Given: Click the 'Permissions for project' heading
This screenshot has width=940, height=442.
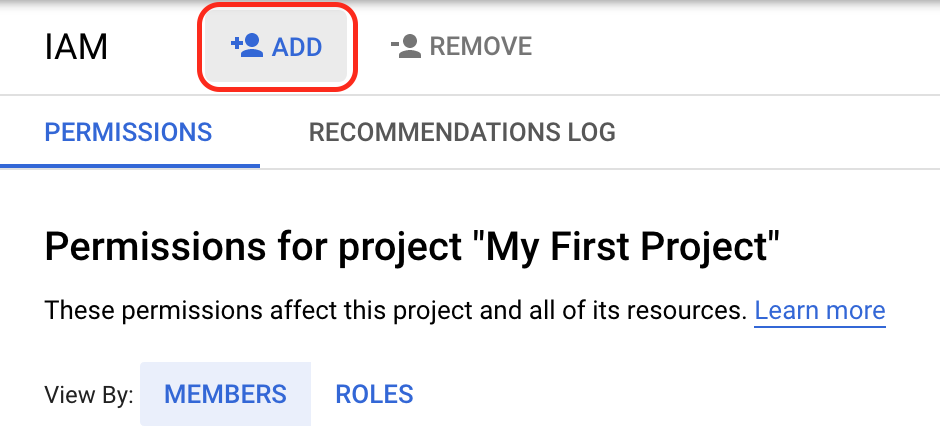Looking at the screenshot, I should point(412,246).
